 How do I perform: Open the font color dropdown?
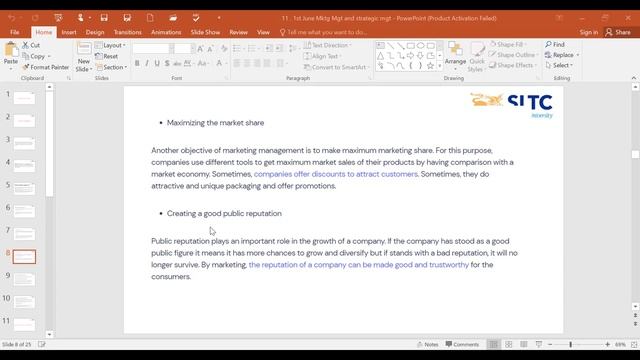click(226, 63)
